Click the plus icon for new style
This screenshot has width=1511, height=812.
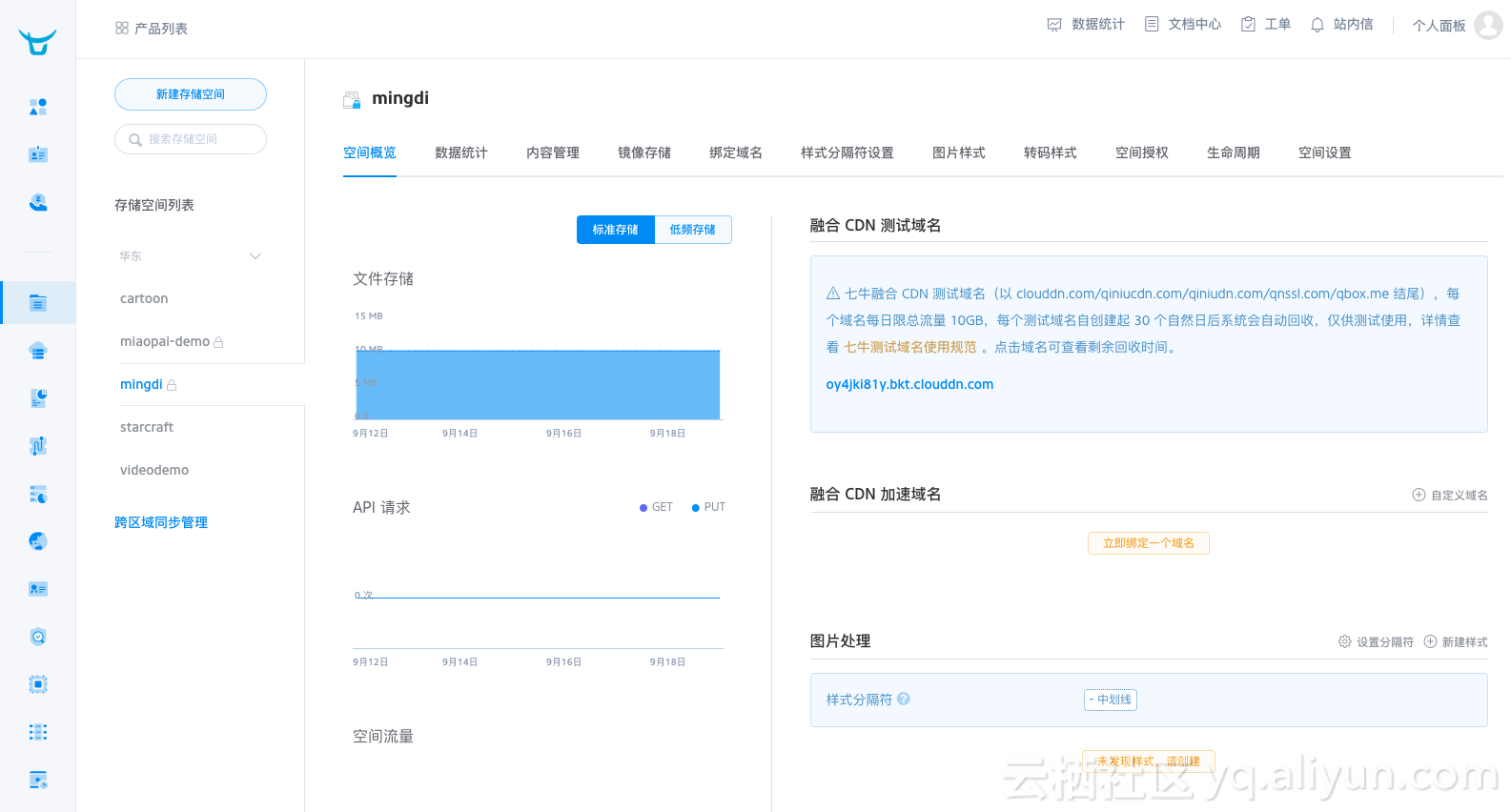tap(1430, 641)
